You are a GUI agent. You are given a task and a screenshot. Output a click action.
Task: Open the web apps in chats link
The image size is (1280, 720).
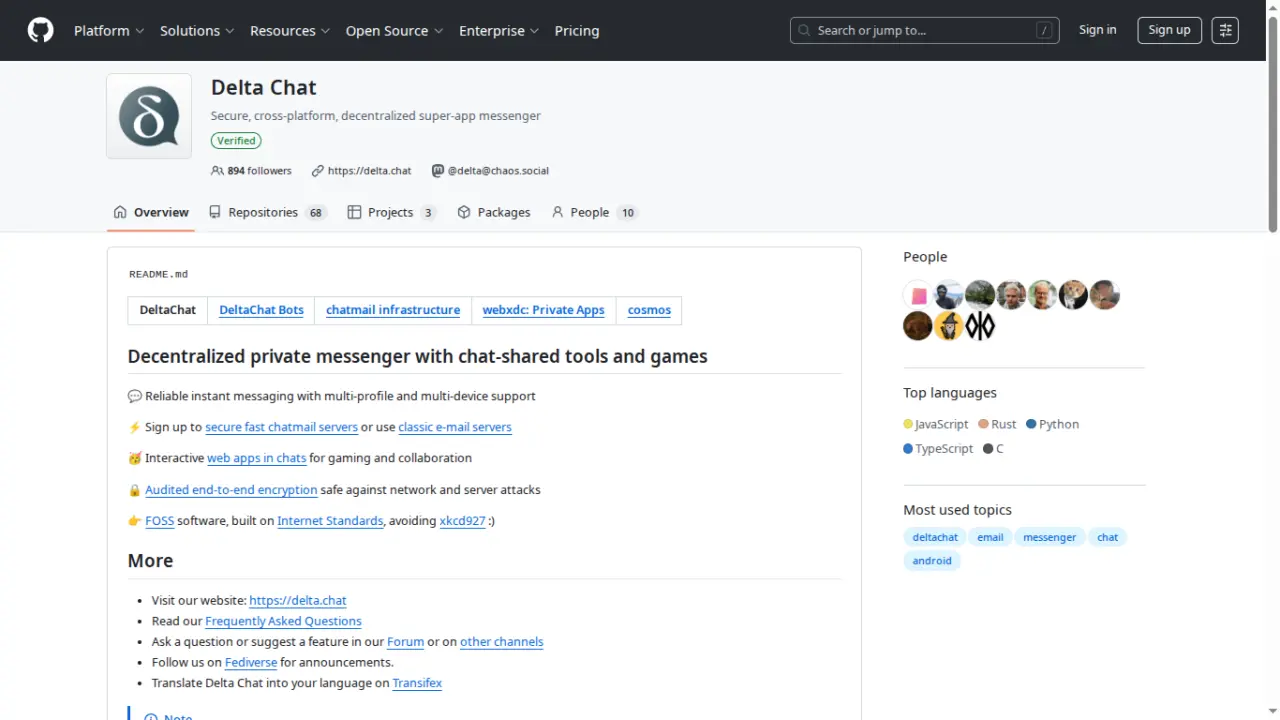256,458
